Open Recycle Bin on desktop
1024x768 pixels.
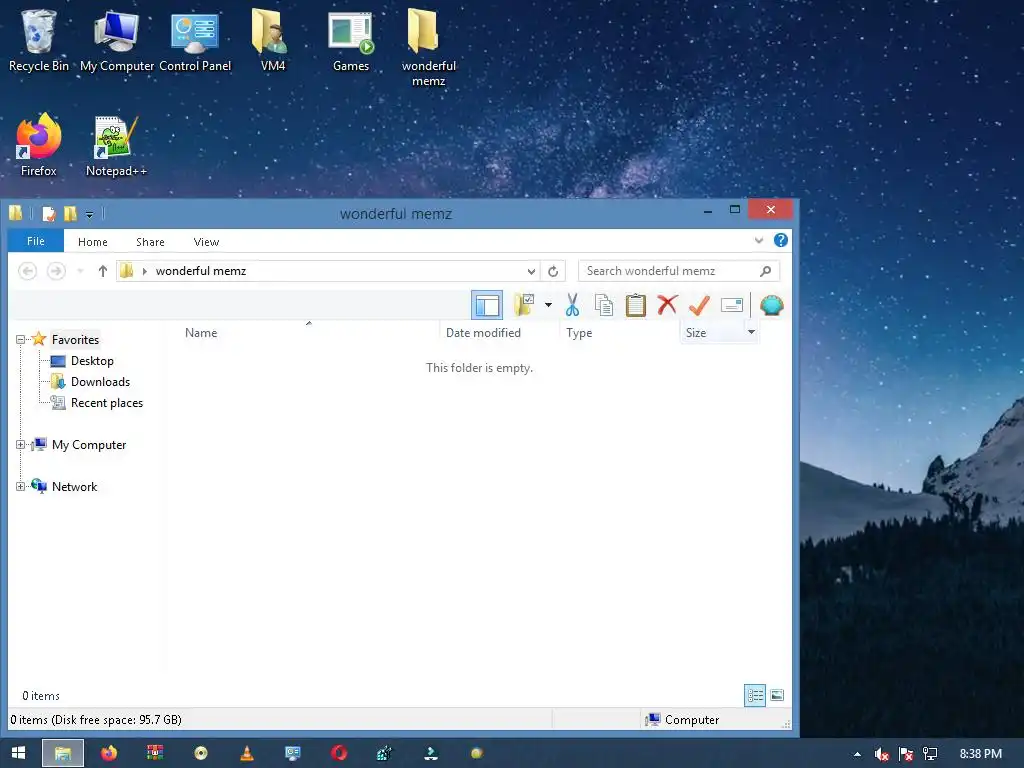(x=39, y=40)
